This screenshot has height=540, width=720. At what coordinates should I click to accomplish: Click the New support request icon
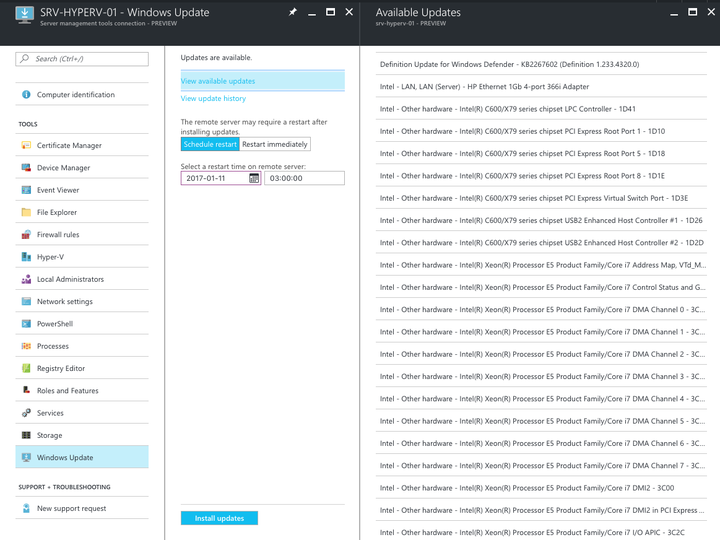[26, 508]
